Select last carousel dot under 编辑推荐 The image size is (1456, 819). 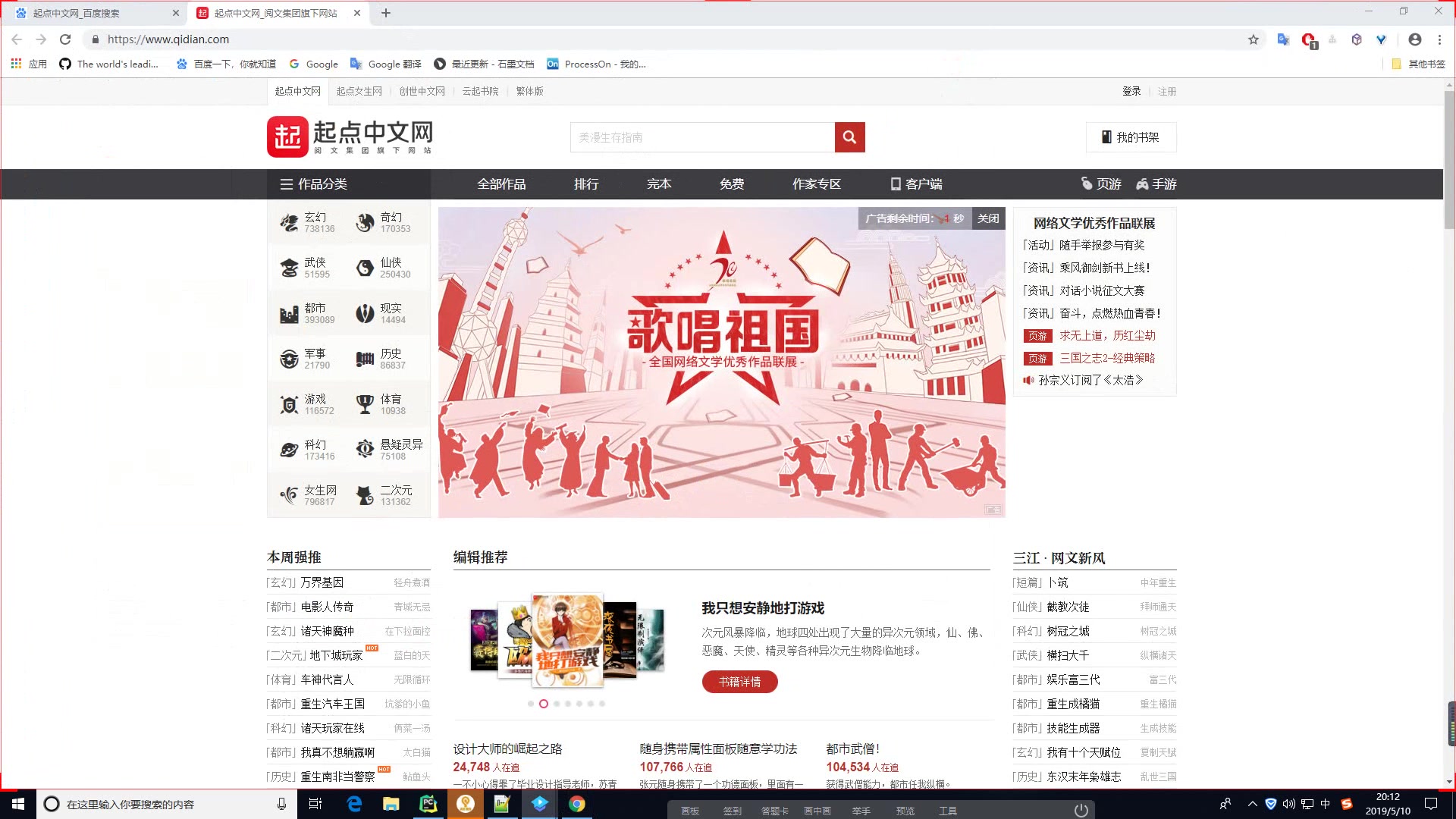(602, 704)
